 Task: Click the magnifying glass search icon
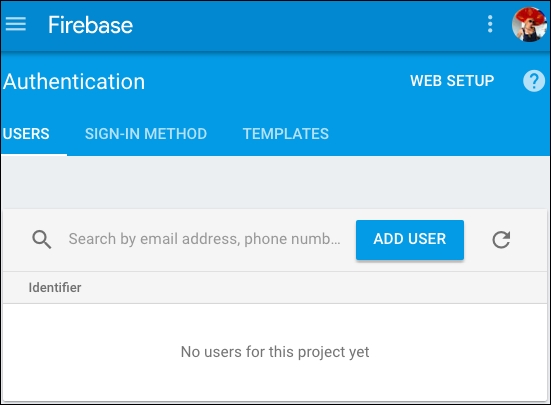[41, 240]
